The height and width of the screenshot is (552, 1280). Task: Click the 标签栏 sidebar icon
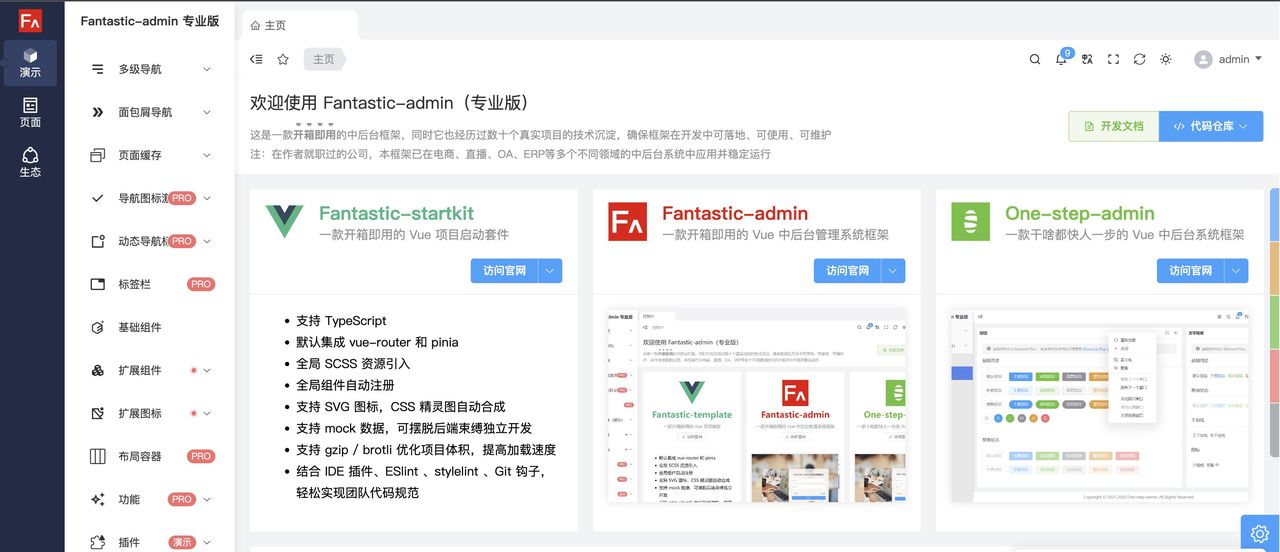tap(98, 284)
